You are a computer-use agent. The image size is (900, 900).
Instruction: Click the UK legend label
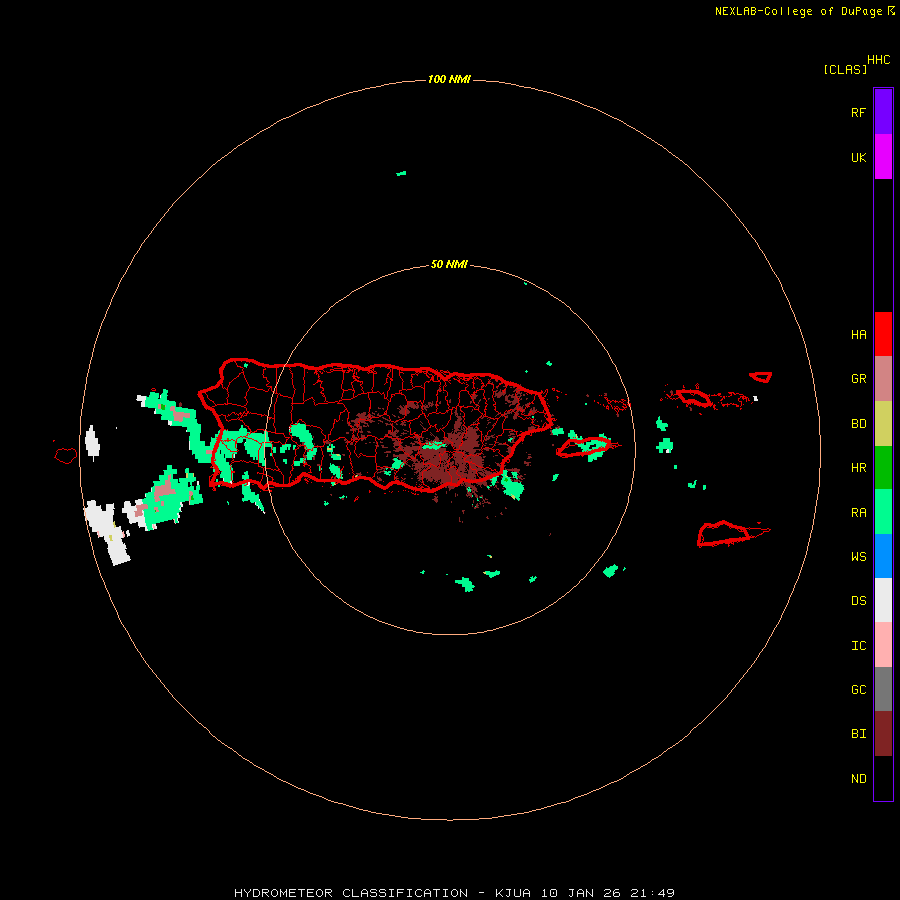tap(858, 157)
